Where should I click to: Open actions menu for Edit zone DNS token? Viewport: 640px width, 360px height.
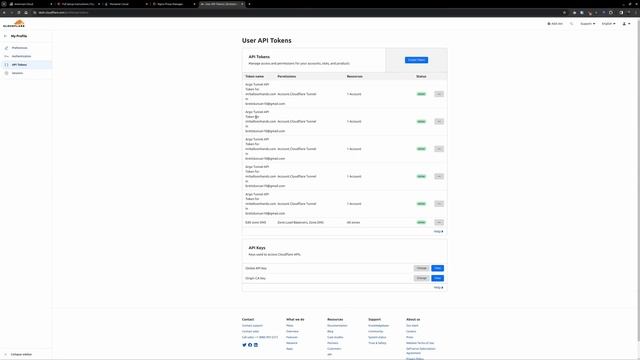439,222
